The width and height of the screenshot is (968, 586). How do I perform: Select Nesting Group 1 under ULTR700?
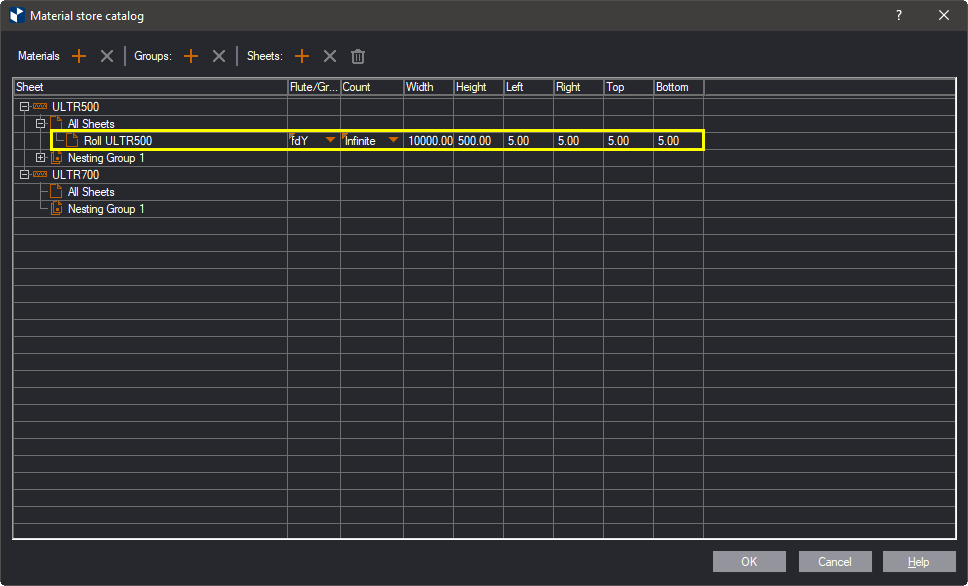(106, 209)
